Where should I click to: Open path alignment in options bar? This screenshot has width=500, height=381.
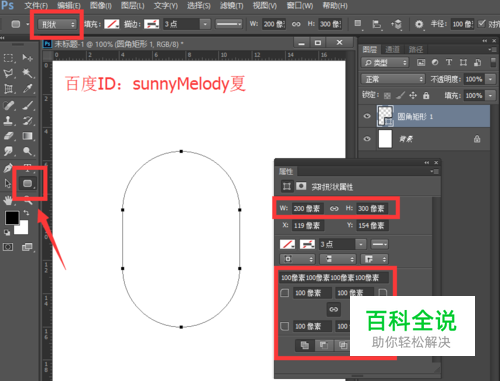click(377, 24)
